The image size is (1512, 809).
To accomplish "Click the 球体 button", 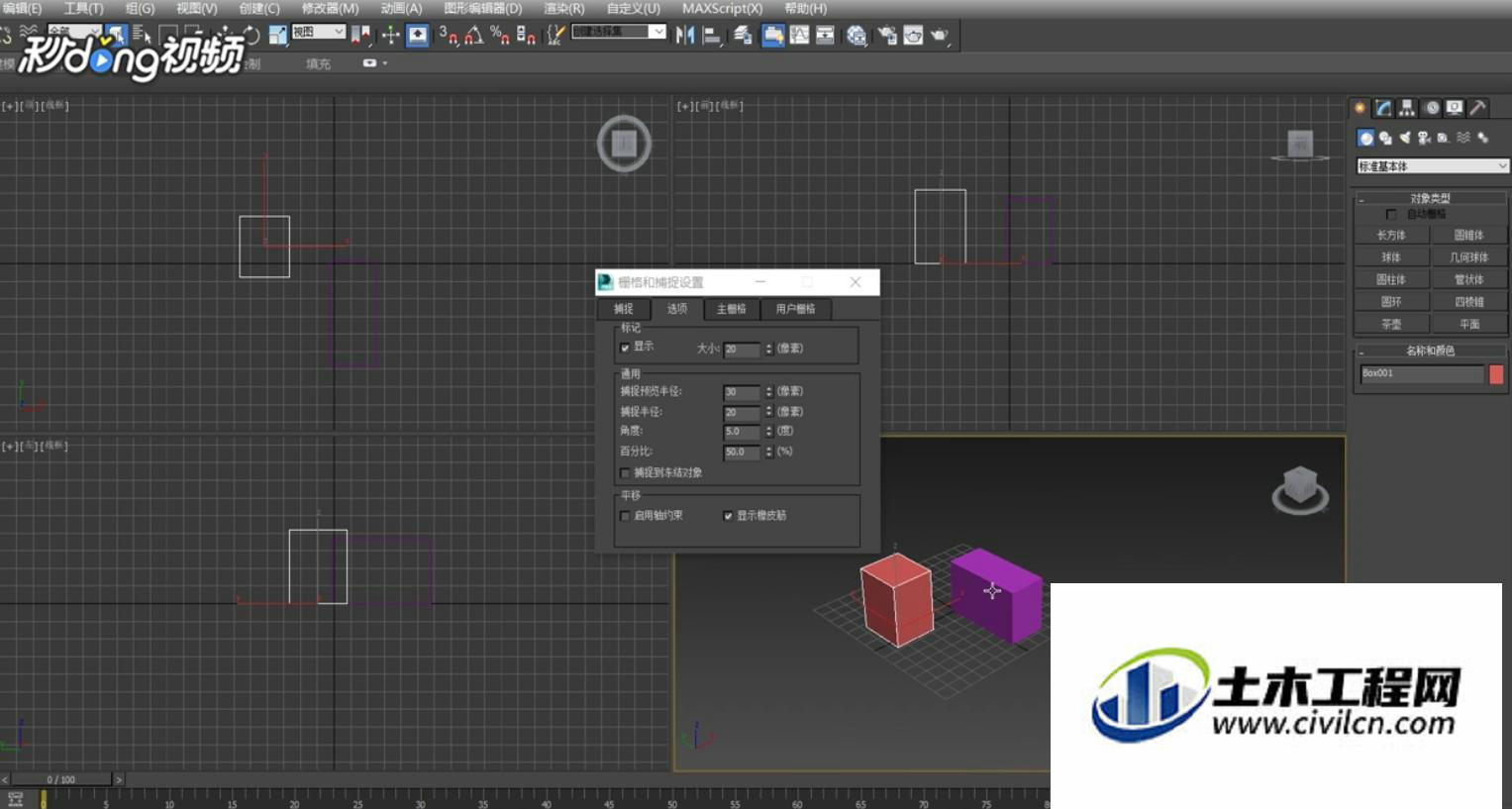I will pos(1391,257).
